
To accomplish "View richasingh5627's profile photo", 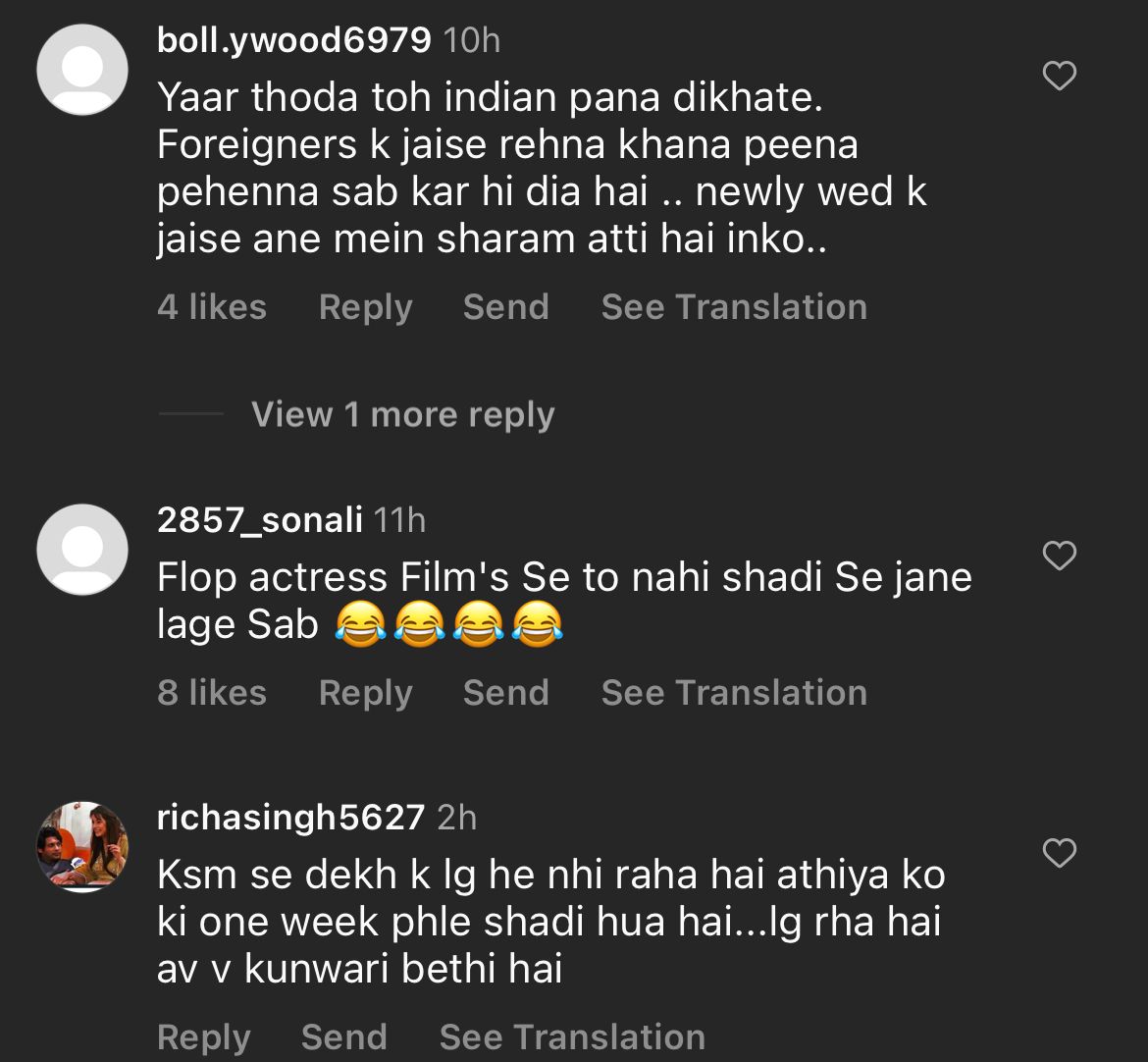I will pyautogui.click(x=82, y=846).
